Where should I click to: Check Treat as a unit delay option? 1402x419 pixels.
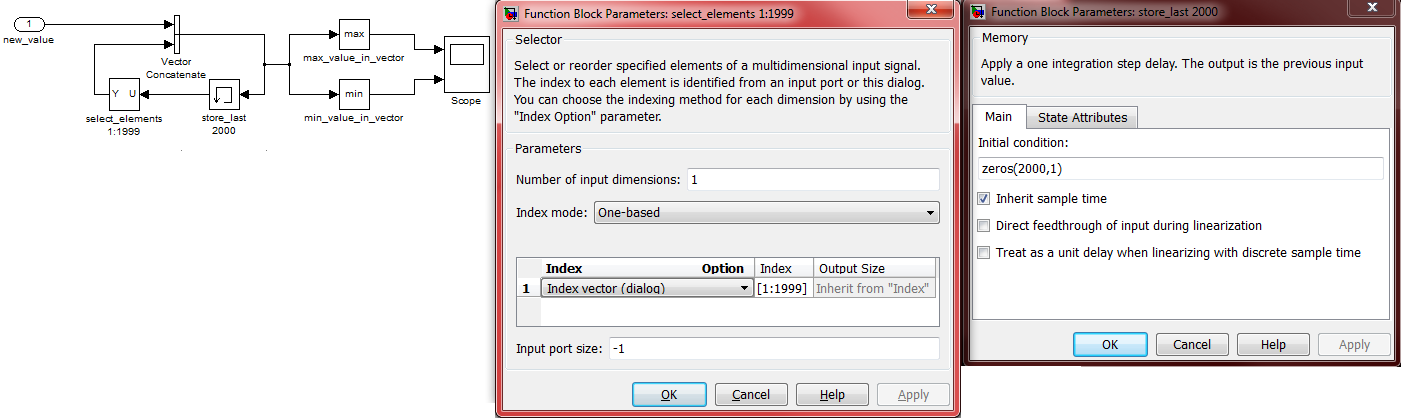tap(984, 253)
